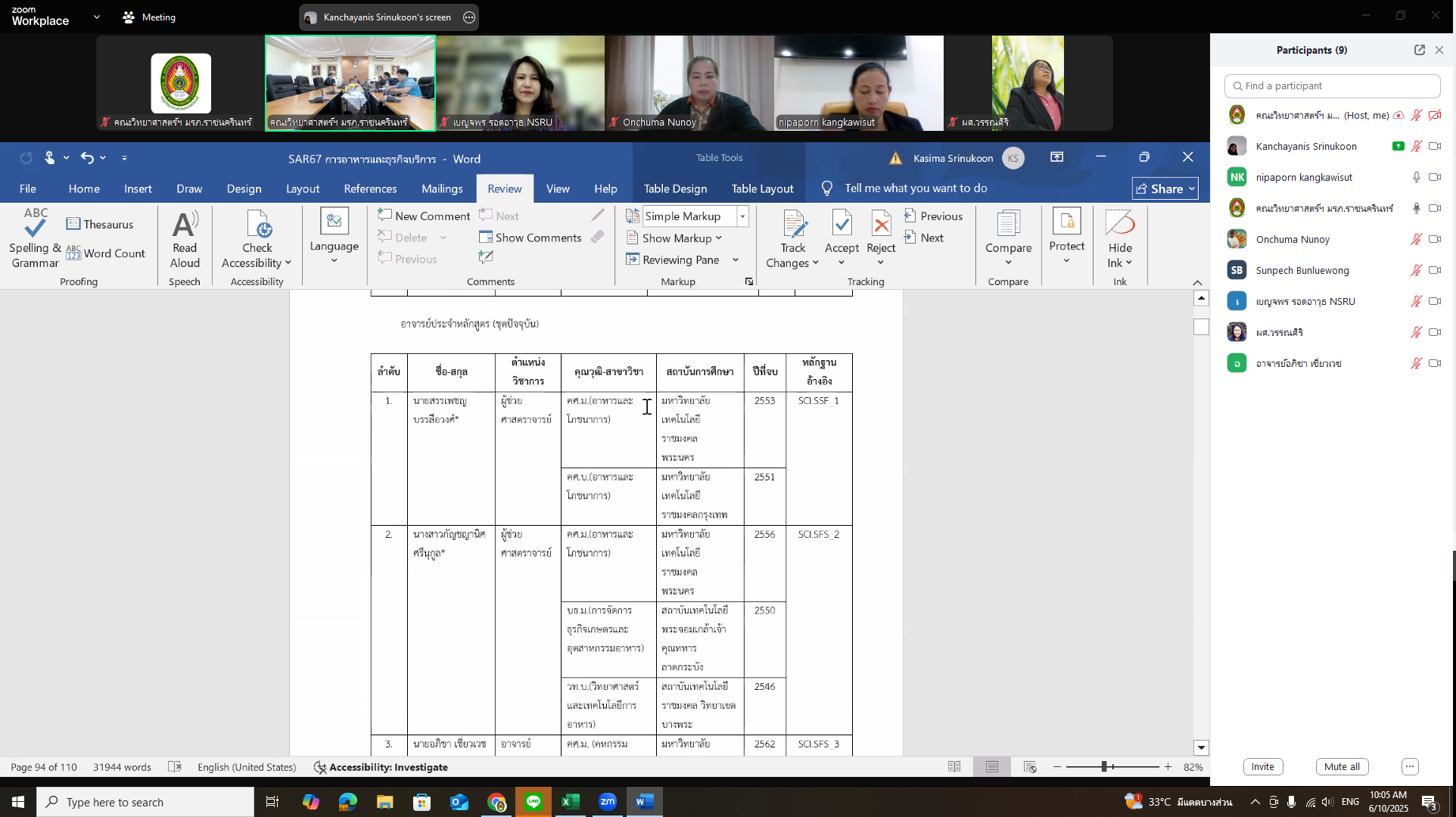Click the Reject change icon
This screenshot has width=1456, height=817.
tap(881, 225)
